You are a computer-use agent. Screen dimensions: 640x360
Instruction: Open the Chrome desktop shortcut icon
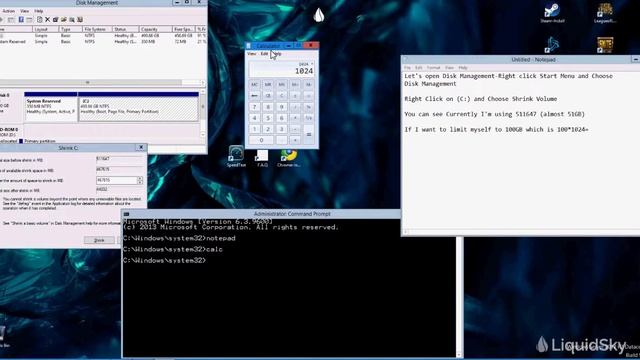click(289, 158)
